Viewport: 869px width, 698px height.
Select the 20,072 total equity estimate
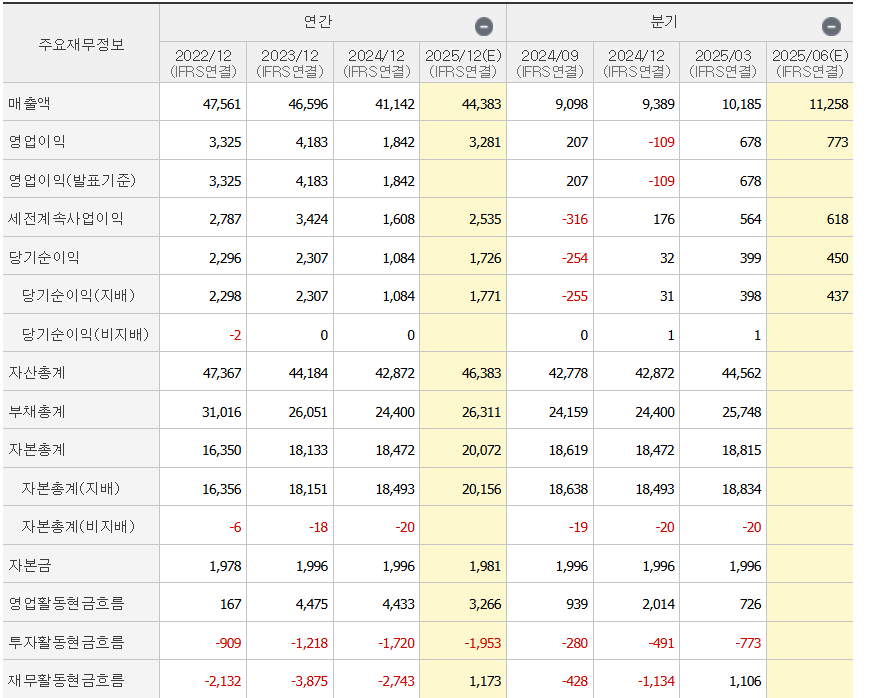pos(482,451)
